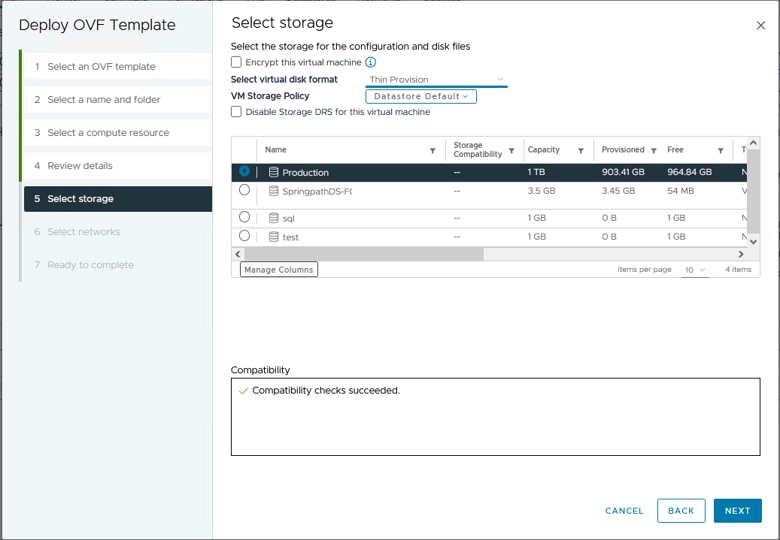Viewport: 780px width, 540px height.
Task: Go to step 1 Select an OVF template
Action: click(x=118, y=67)
